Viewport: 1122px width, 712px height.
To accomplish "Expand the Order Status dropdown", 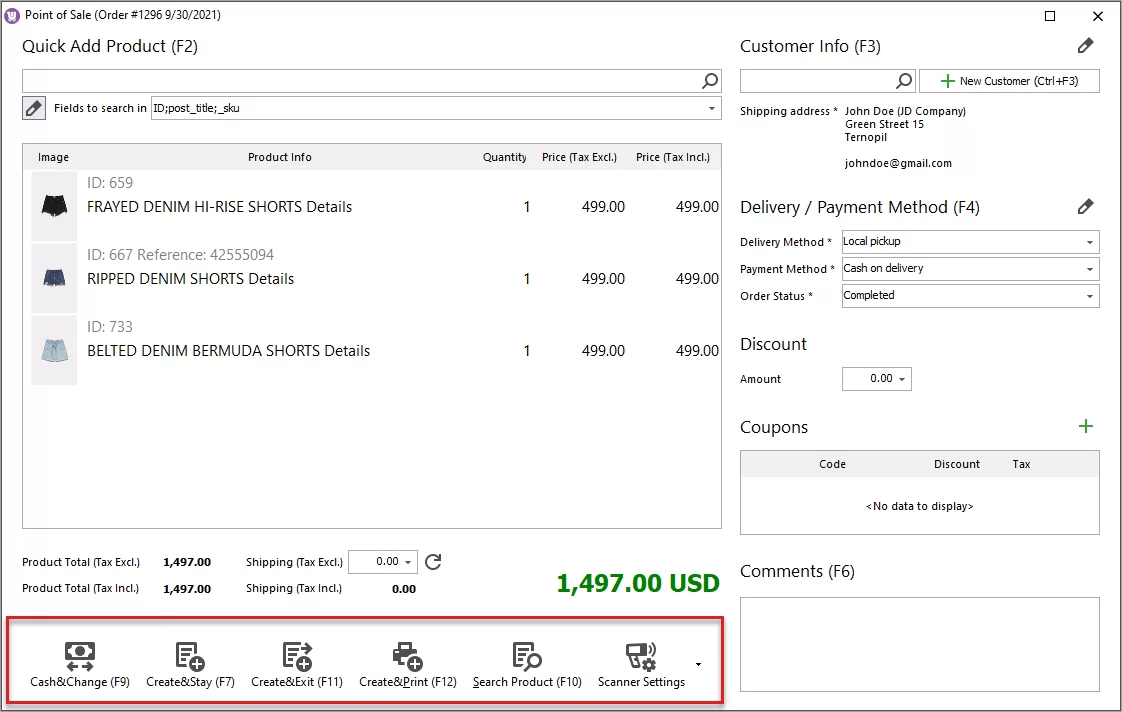I will click(x=1089, y=295).
